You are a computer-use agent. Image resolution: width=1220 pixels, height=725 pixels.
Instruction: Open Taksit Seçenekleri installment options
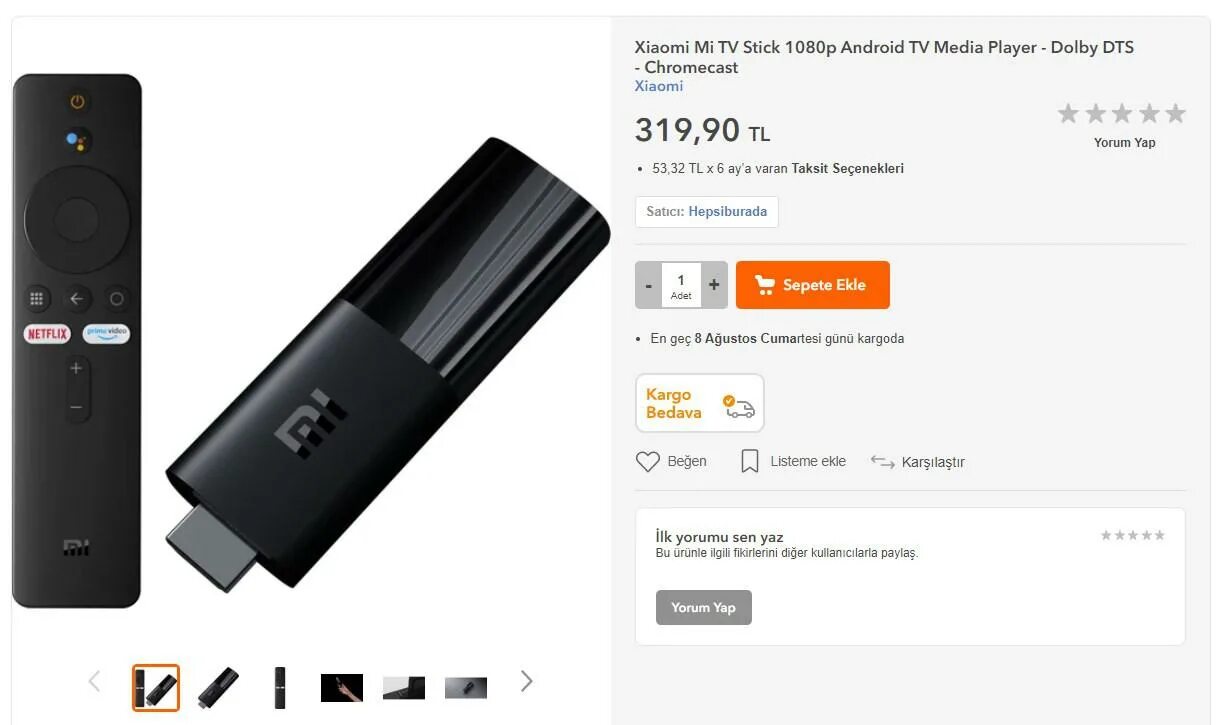pyautogui.click(x=848, y=168)
